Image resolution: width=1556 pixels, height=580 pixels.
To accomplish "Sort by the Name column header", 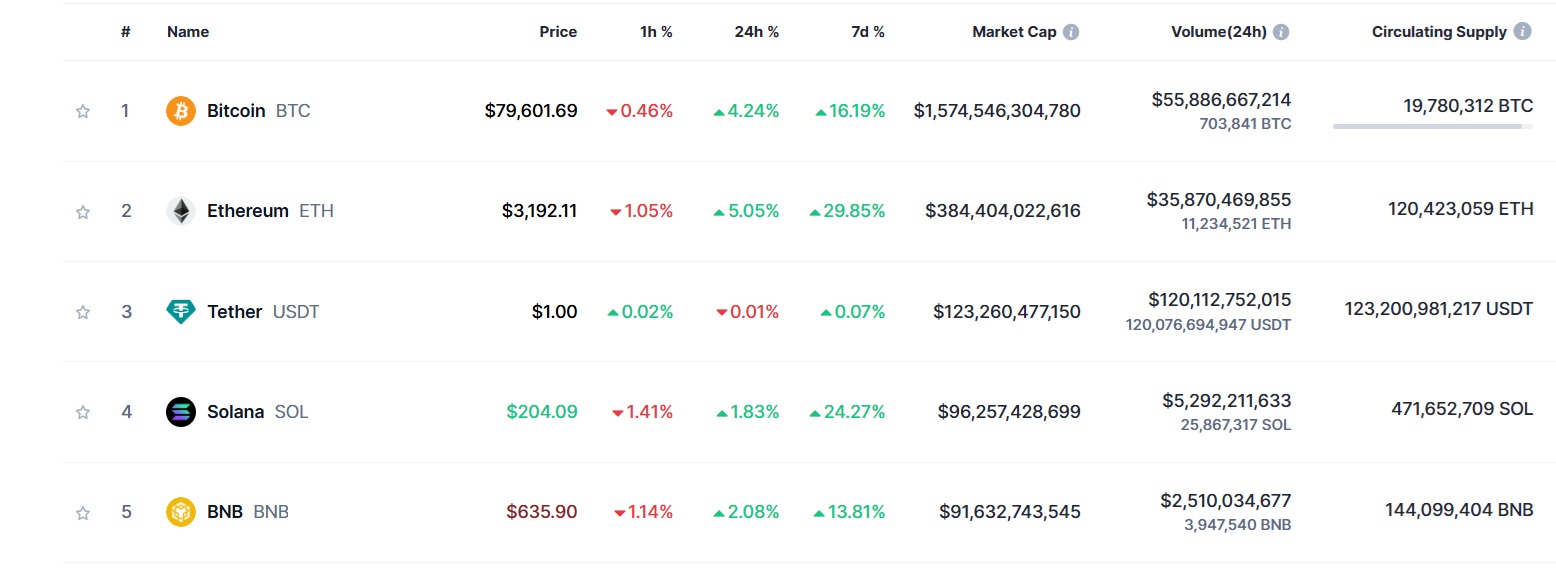I will point(188,32).
